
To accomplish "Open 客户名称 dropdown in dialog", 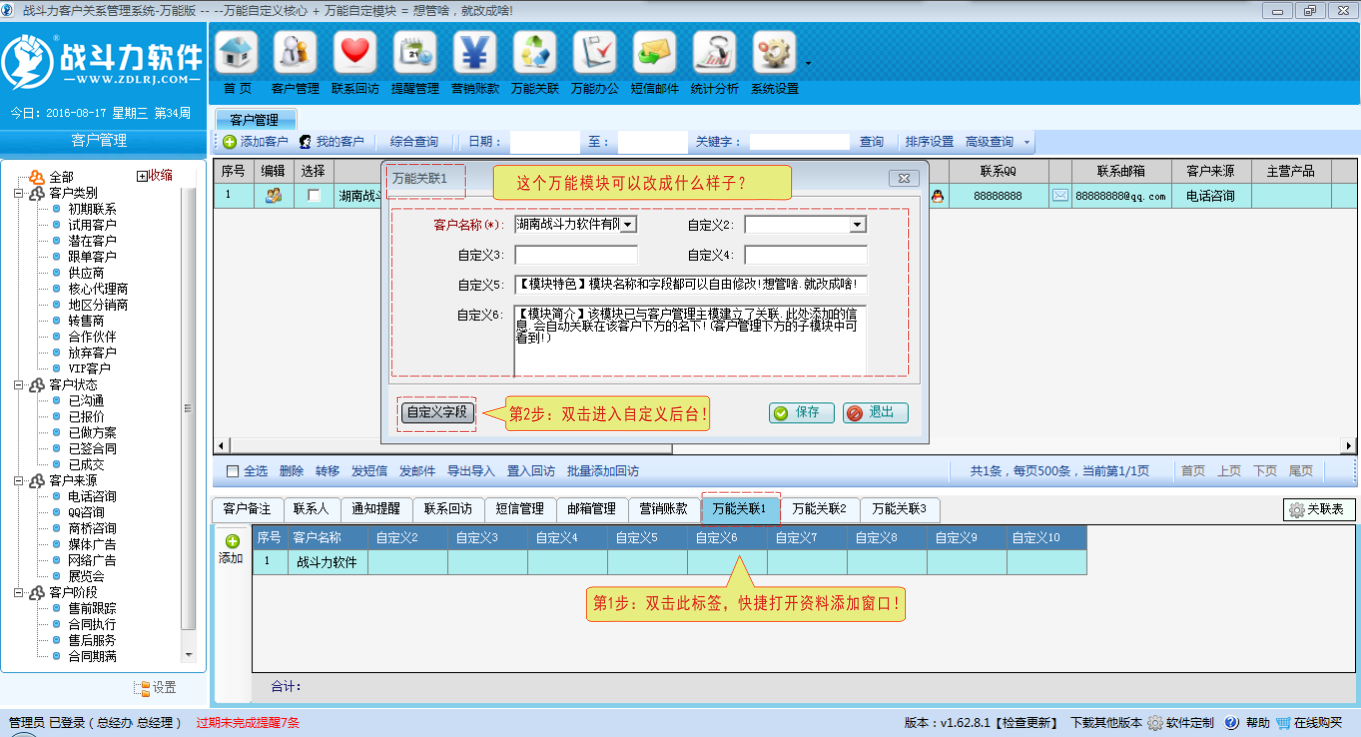I will pos(628,225).
